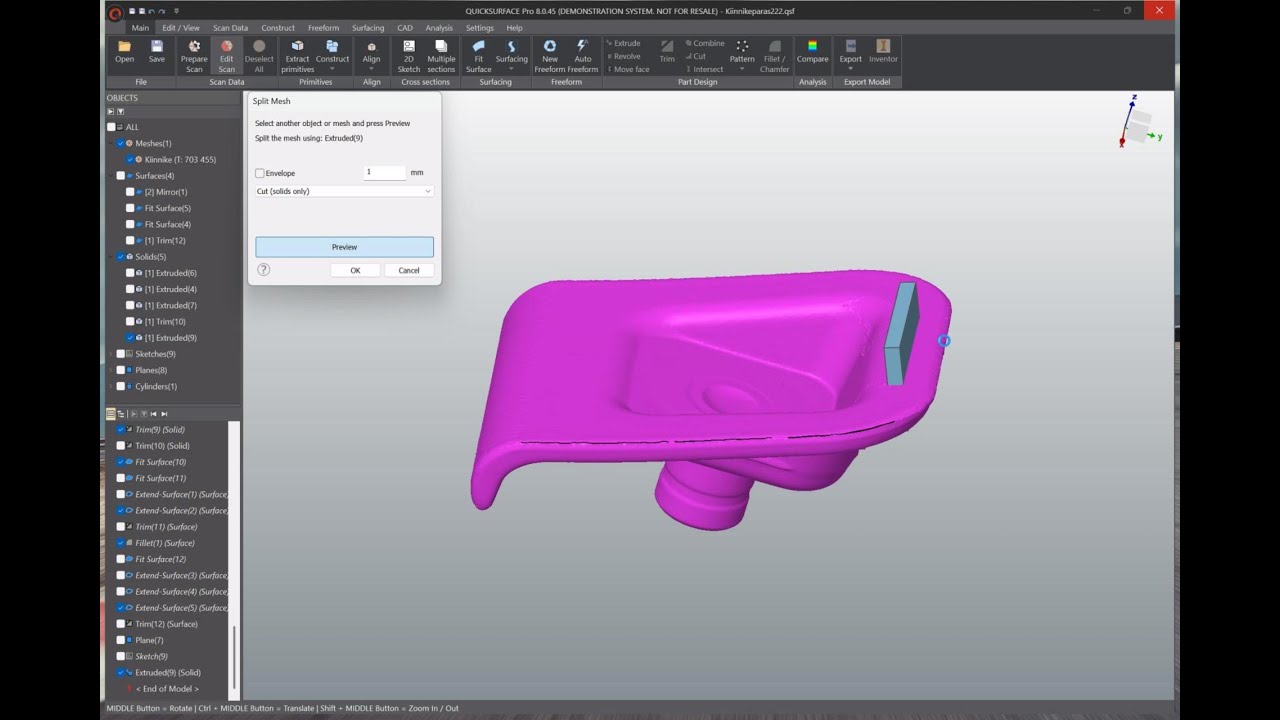Select Sketch(9) in the history list
Image resolution: width=1280 pixels, height=720 pixels.
click(151, 657)
